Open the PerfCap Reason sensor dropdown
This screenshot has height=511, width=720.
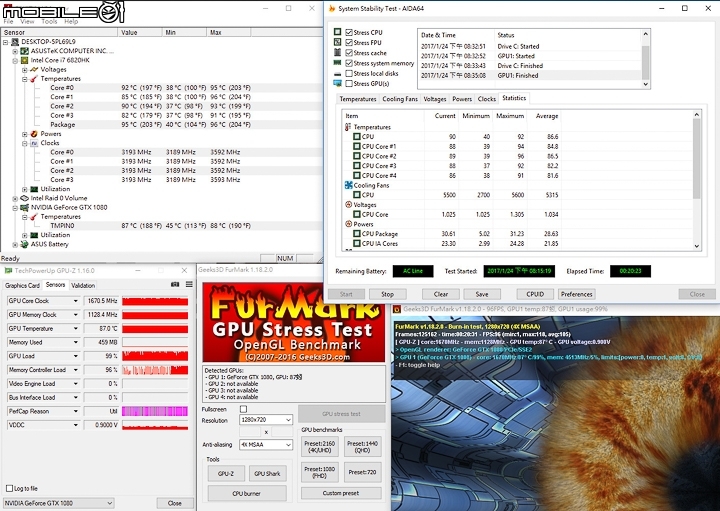click(x=76, y=411)
